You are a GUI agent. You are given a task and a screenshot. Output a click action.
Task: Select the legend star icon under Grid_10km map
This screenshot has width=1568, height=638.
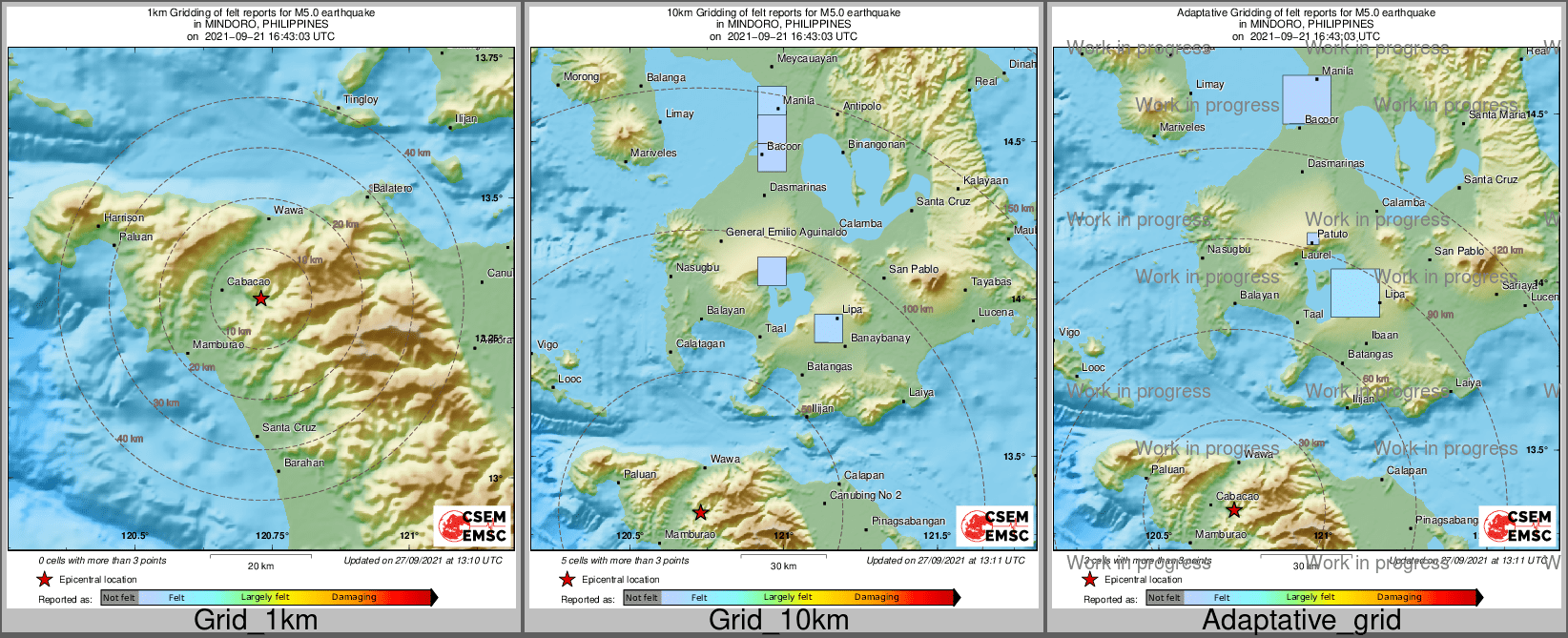(567, 579)
